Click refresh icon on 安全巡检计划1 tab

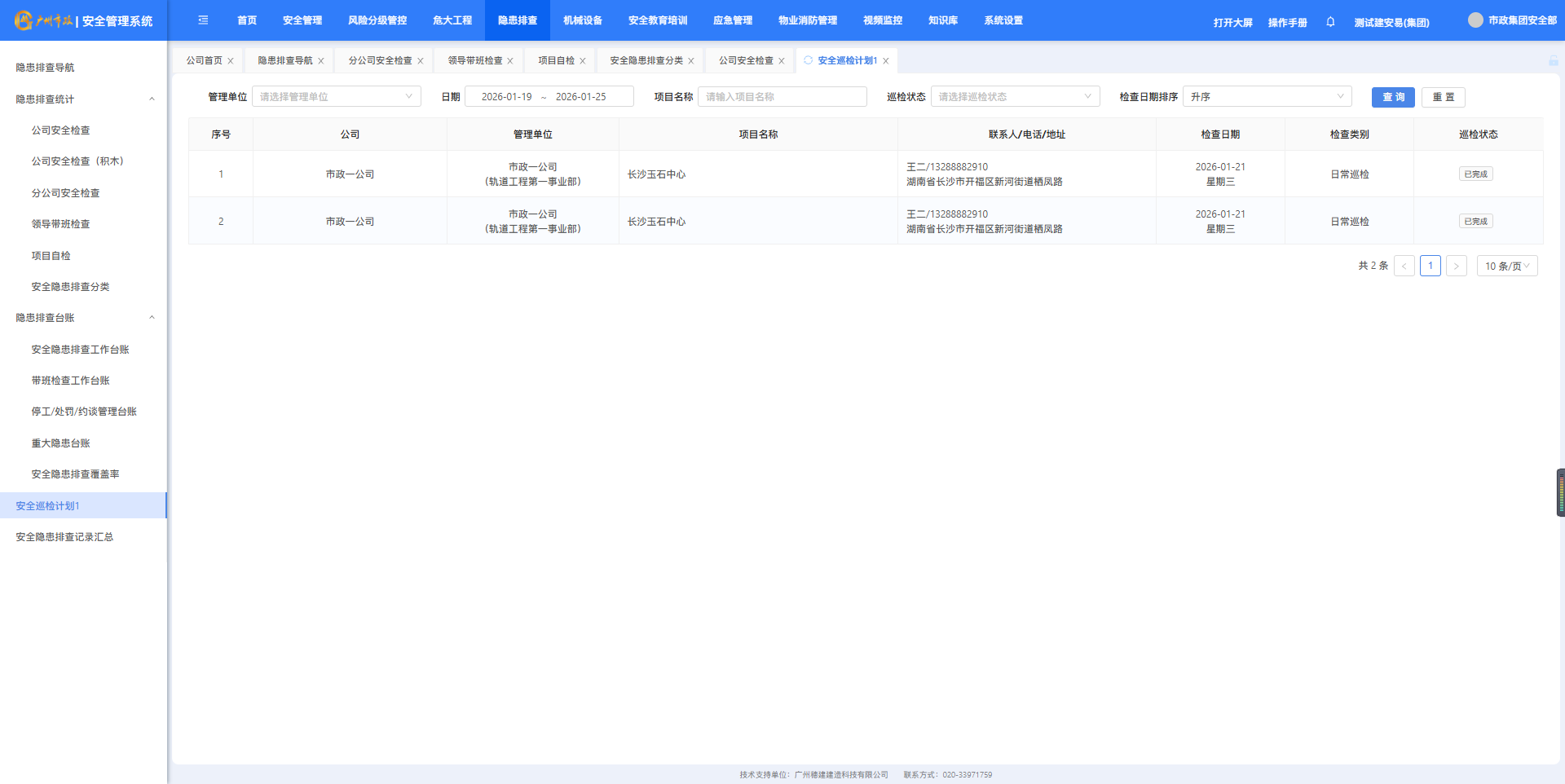tap(809, 60)
